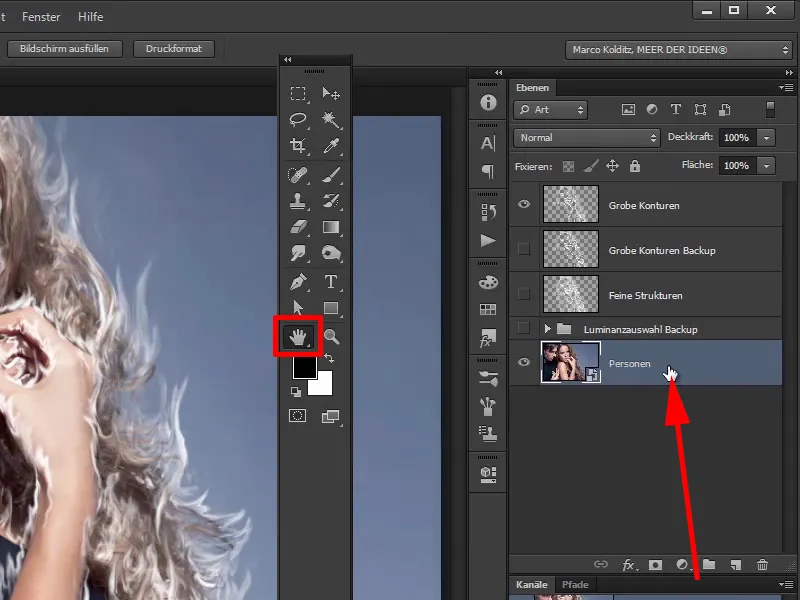The image size is (800, 600).
Task: Open the Deckkraft opacity slider arrow
Action: (766, 138)
